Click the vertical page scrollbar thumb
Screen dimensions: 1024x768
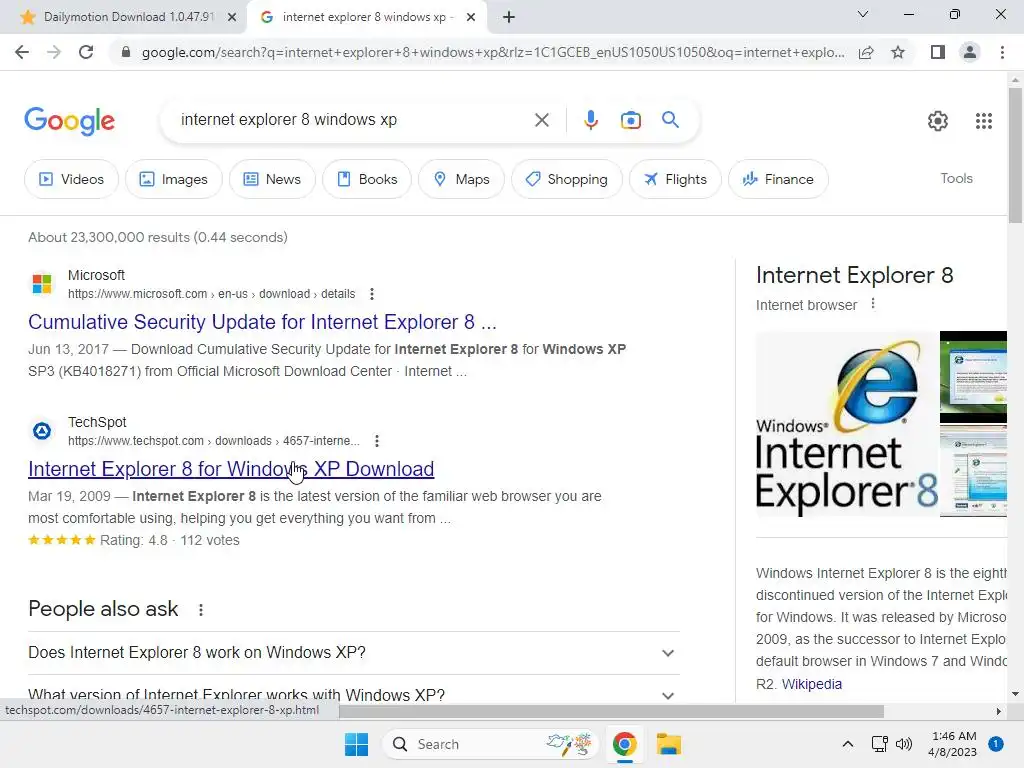[1015, 155]
